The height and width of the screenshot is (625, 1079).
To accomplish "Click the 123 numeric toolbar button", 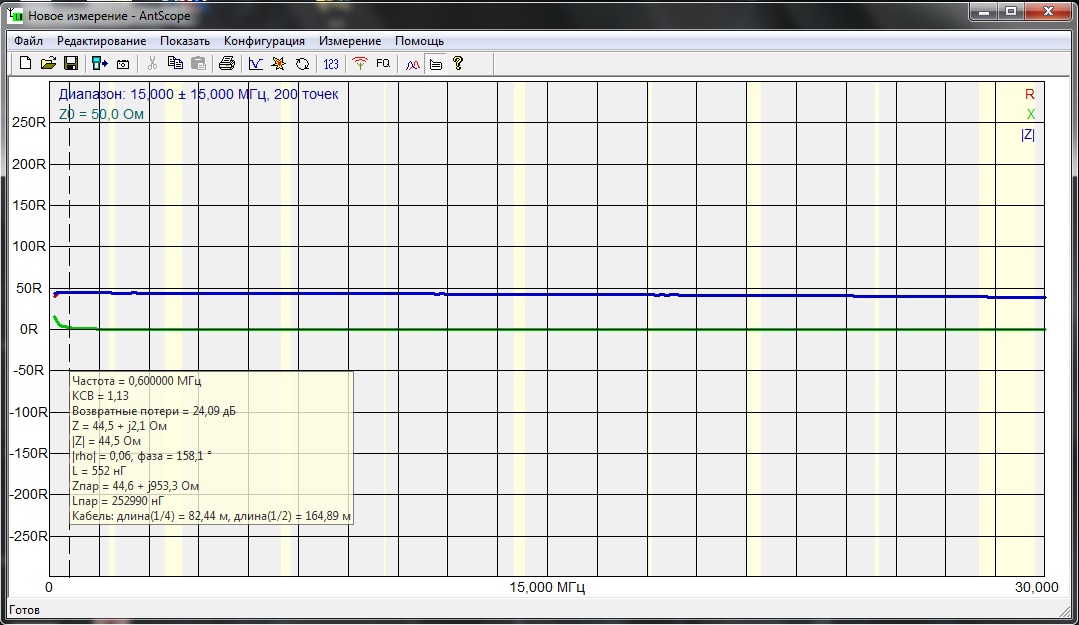I will click(x=331, y=64).
